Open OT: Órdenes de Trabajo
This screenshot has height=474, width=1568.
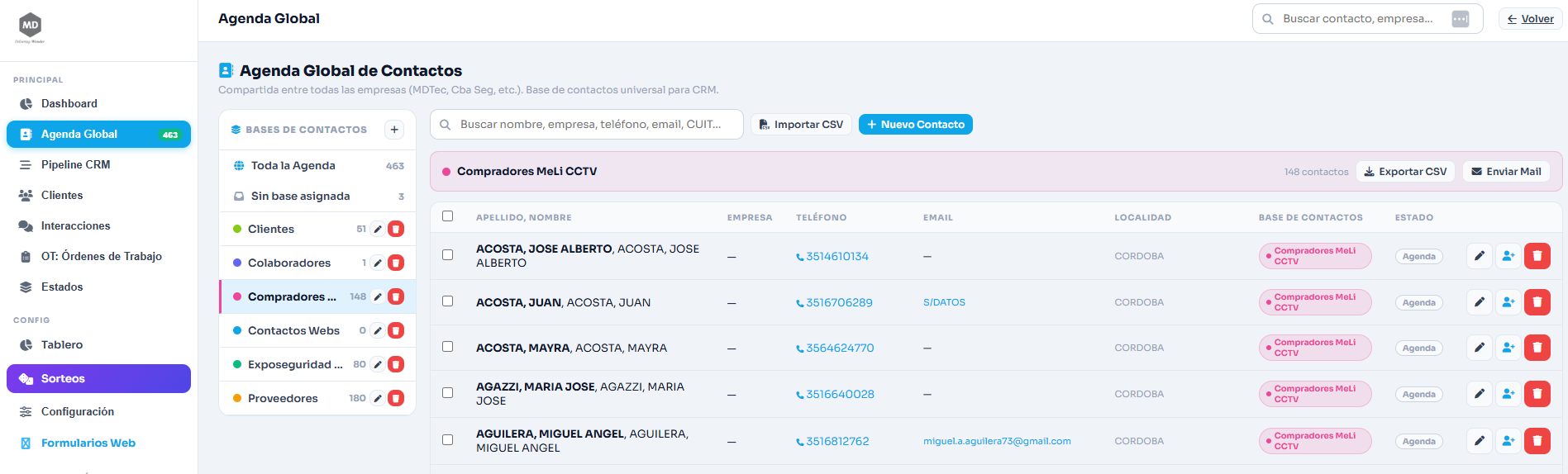click(98, 256)
